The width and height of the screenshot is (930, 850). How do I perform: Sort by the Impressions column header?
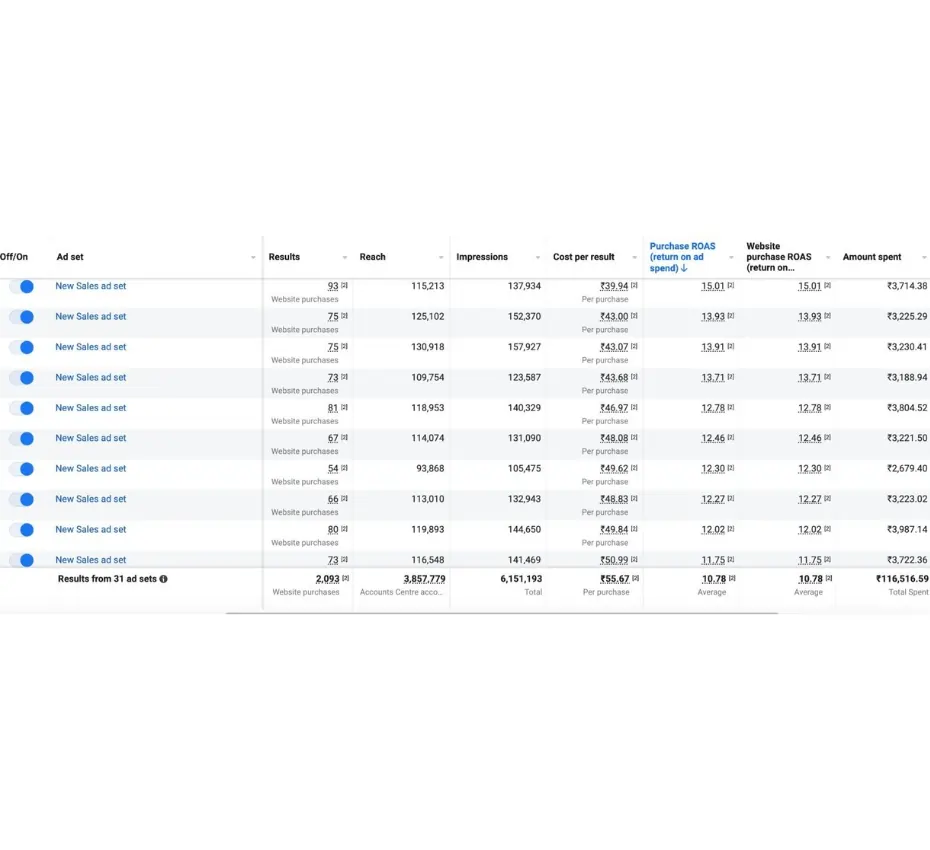482,257
